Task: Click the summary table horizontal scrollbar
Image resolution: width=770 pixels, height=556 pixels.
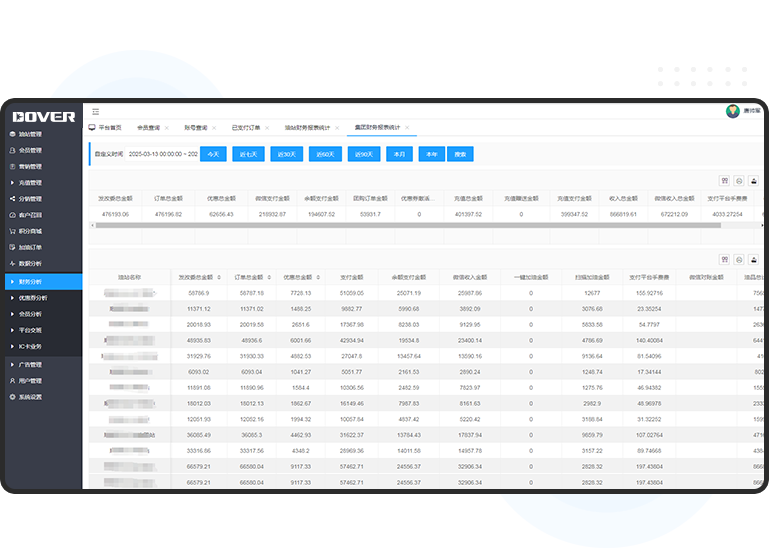Action: 400,225
